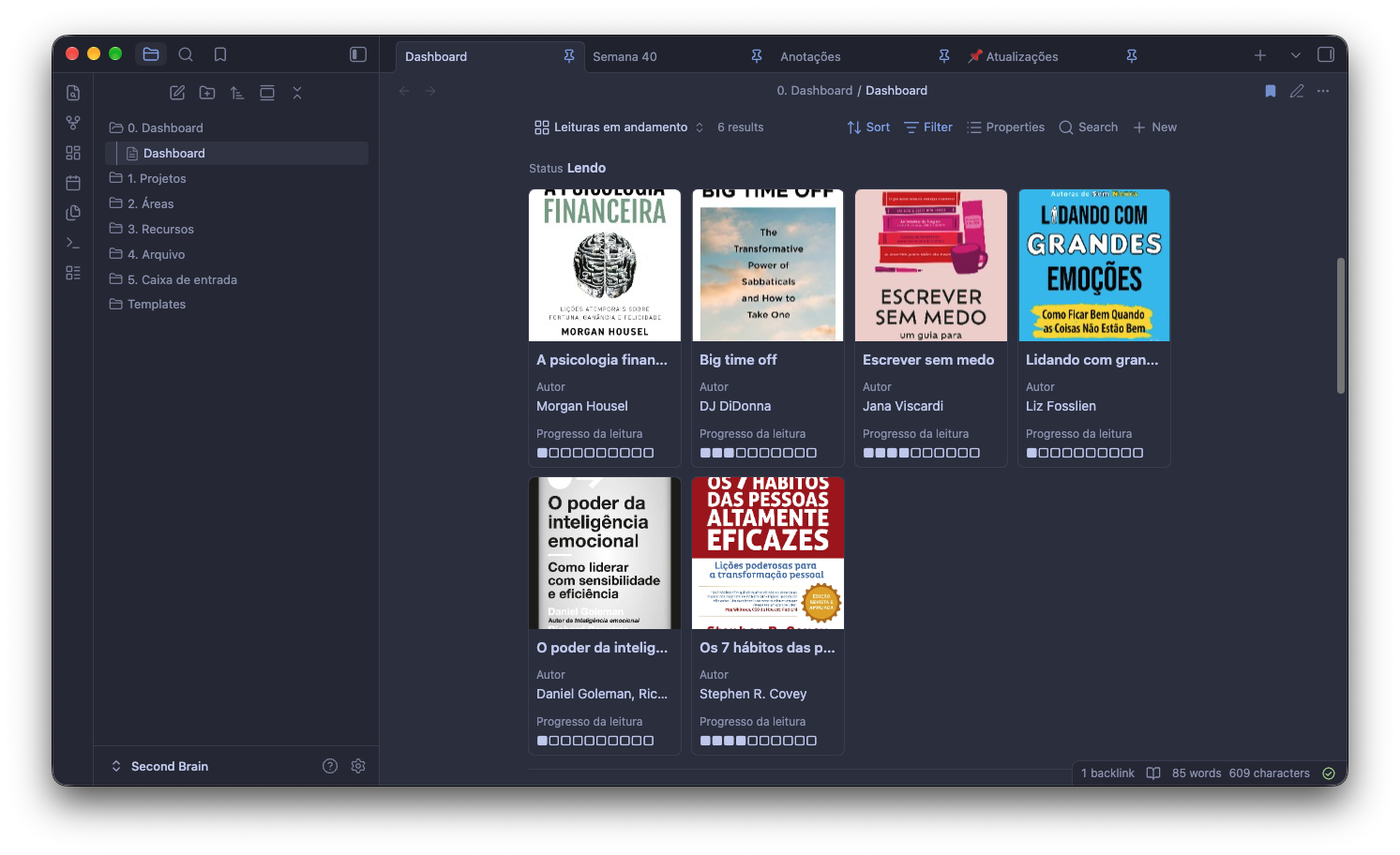This screenshot has height=855, width=1400.
Task: Toggle pin on the Semana 40 tab
Action: click(757, 56)
